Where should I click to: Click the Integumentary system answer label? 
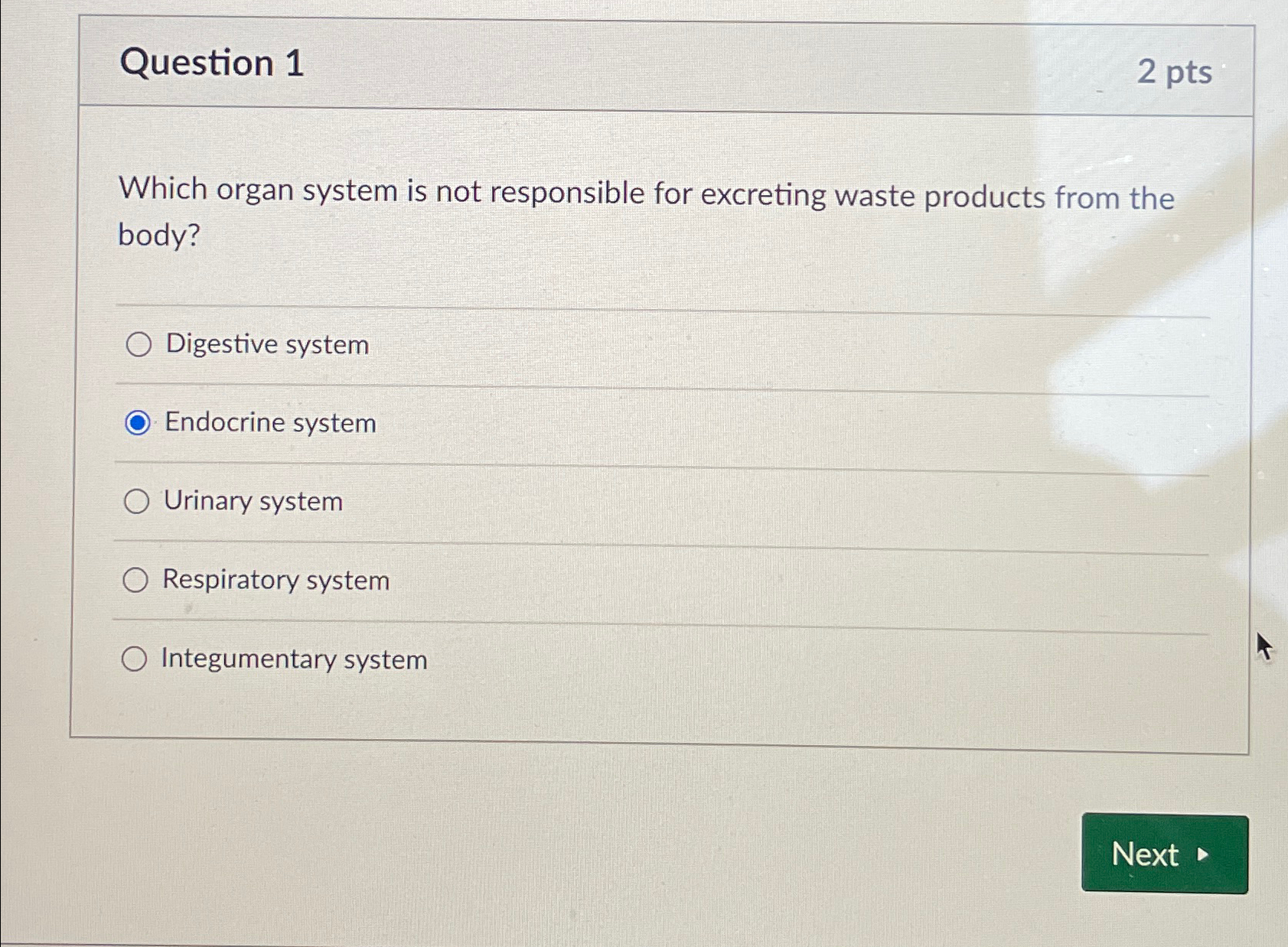click(294, 659)
